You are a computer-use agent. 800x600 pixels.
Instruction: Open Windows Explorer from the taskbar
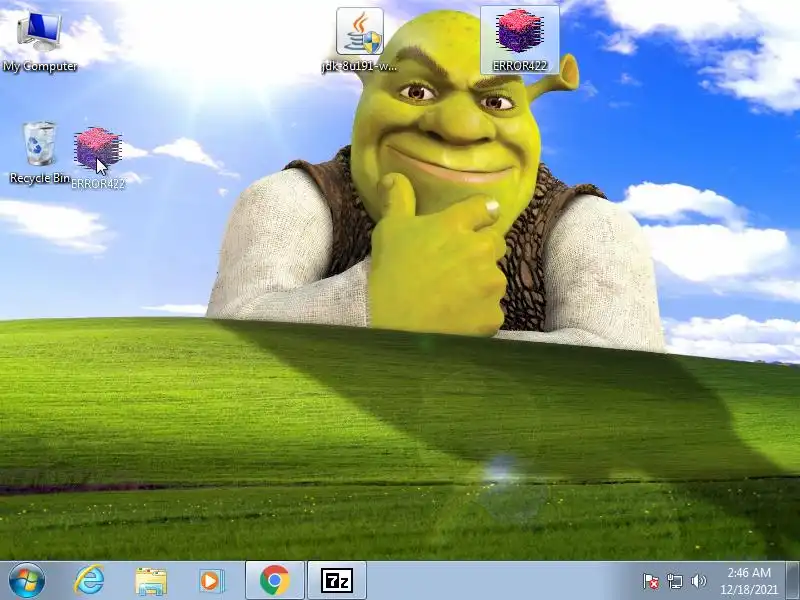tap(151, 581)
